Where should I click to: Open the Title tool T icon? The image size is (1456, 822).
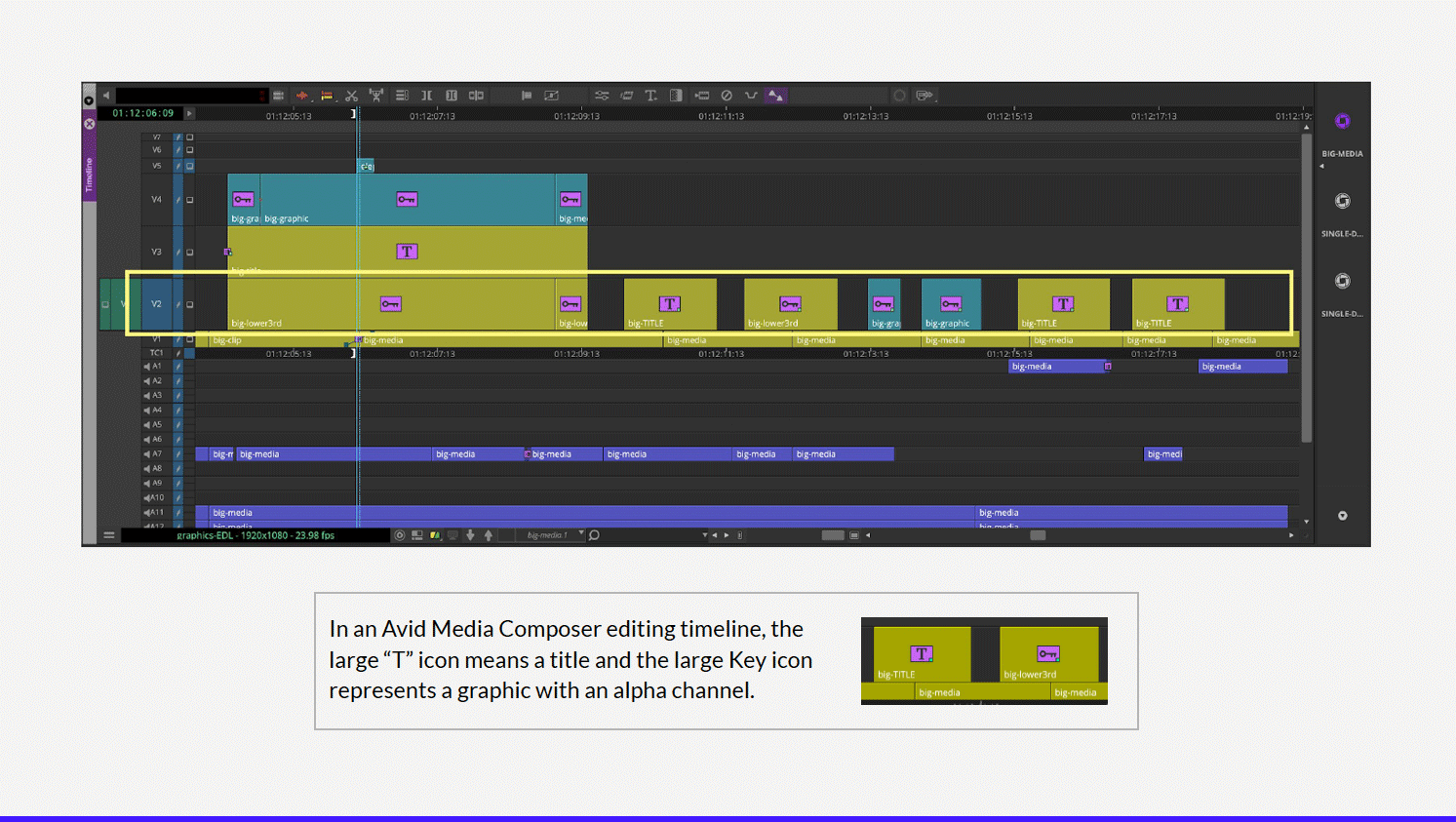click(x=651, y=96)
